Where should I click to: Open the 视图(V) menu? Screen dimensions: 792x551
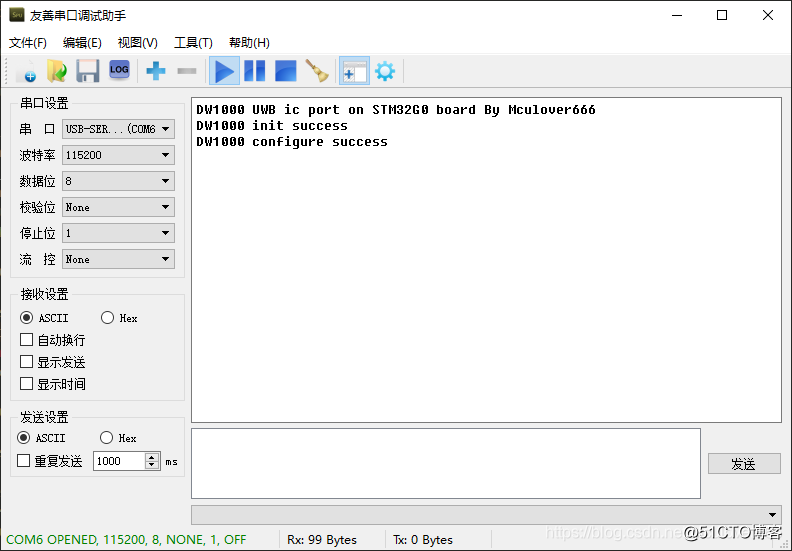(x=137, y=43)
